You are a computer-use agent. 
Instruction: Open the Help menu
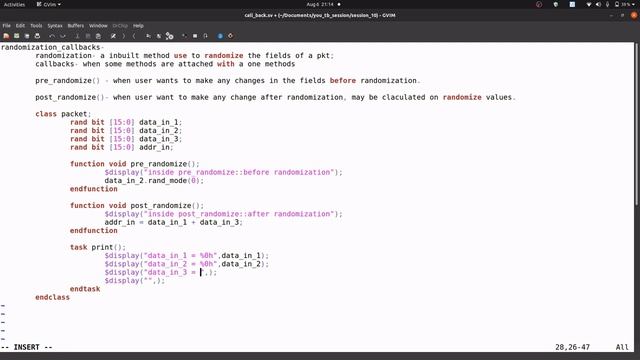point(138,26)
